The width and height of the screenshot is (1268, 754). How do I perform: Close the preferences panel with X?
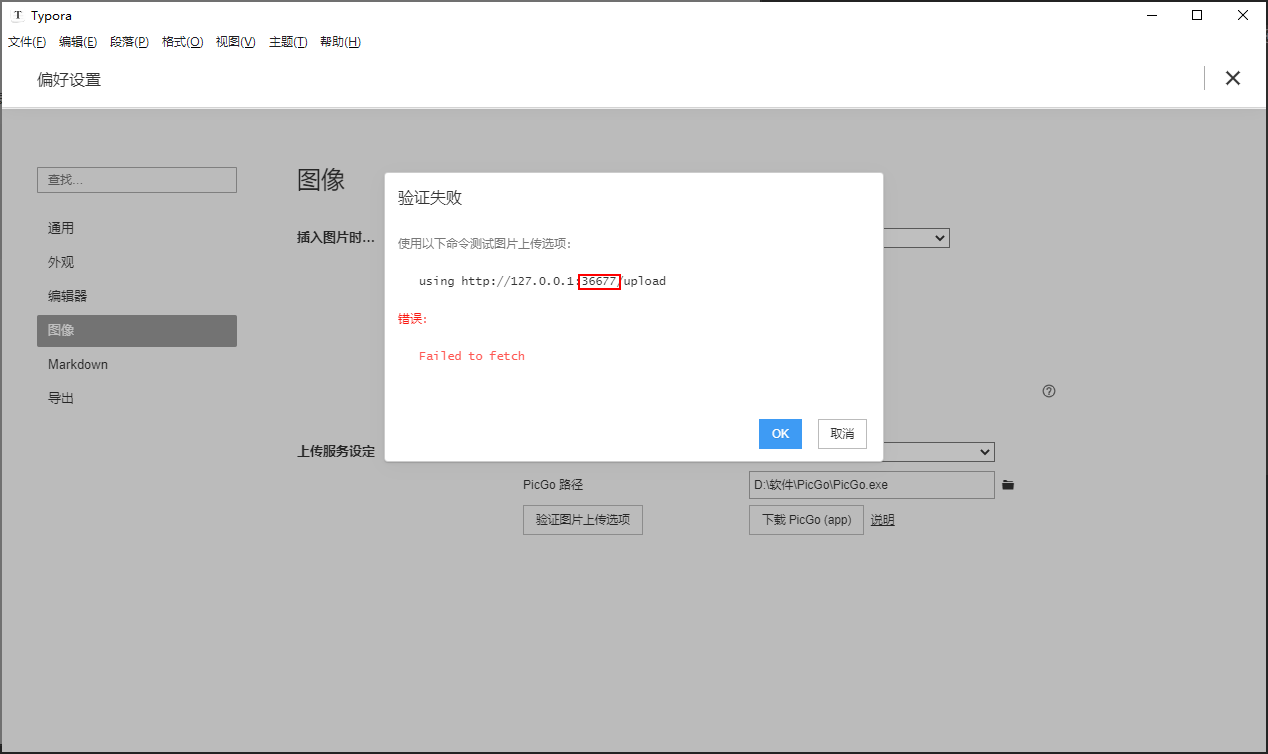click(x=1233, y=79)
